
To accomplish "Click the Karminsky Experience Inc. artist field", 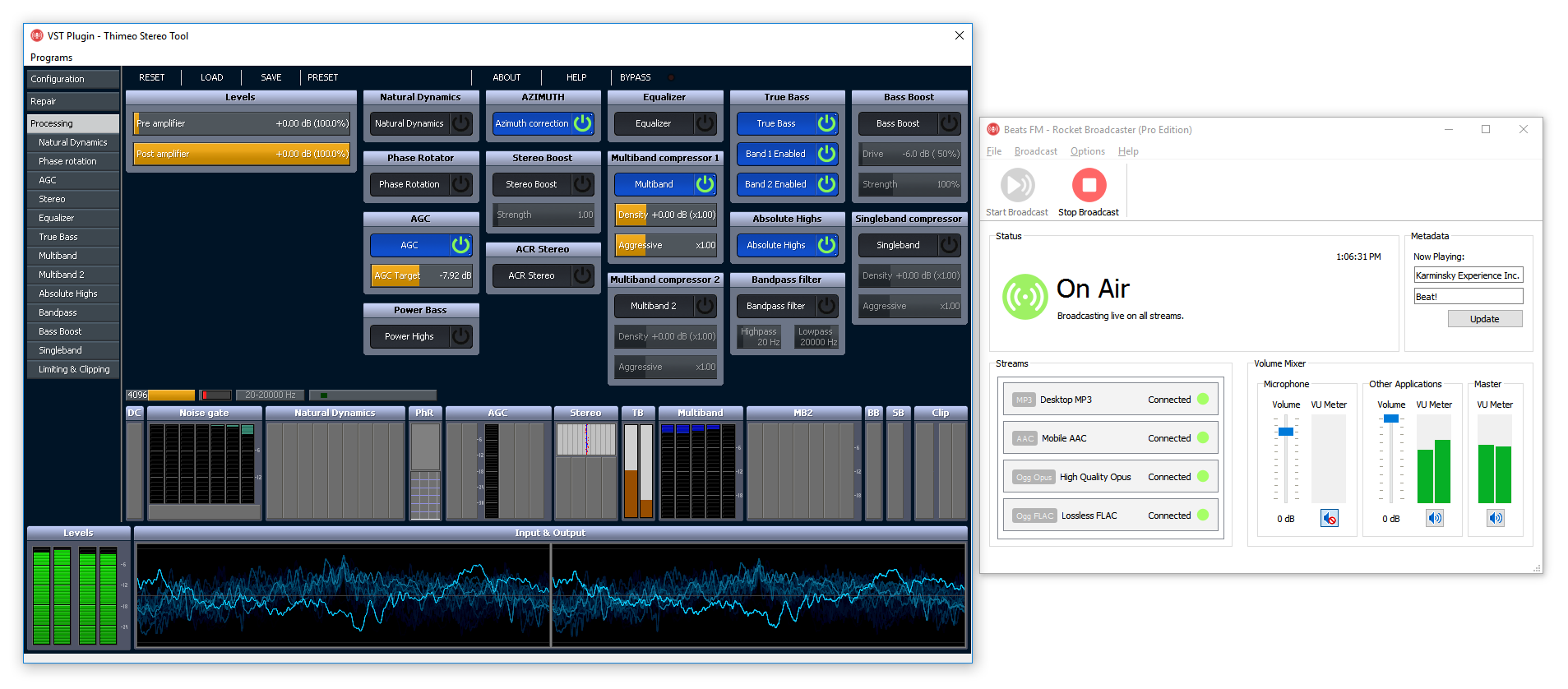I will (1468, 275).
